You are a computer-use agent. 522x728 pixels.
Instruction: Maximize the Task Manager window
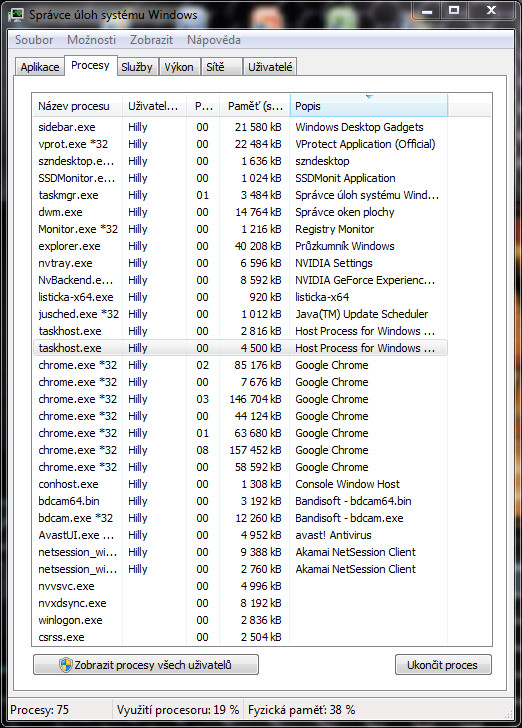[454, 11]
